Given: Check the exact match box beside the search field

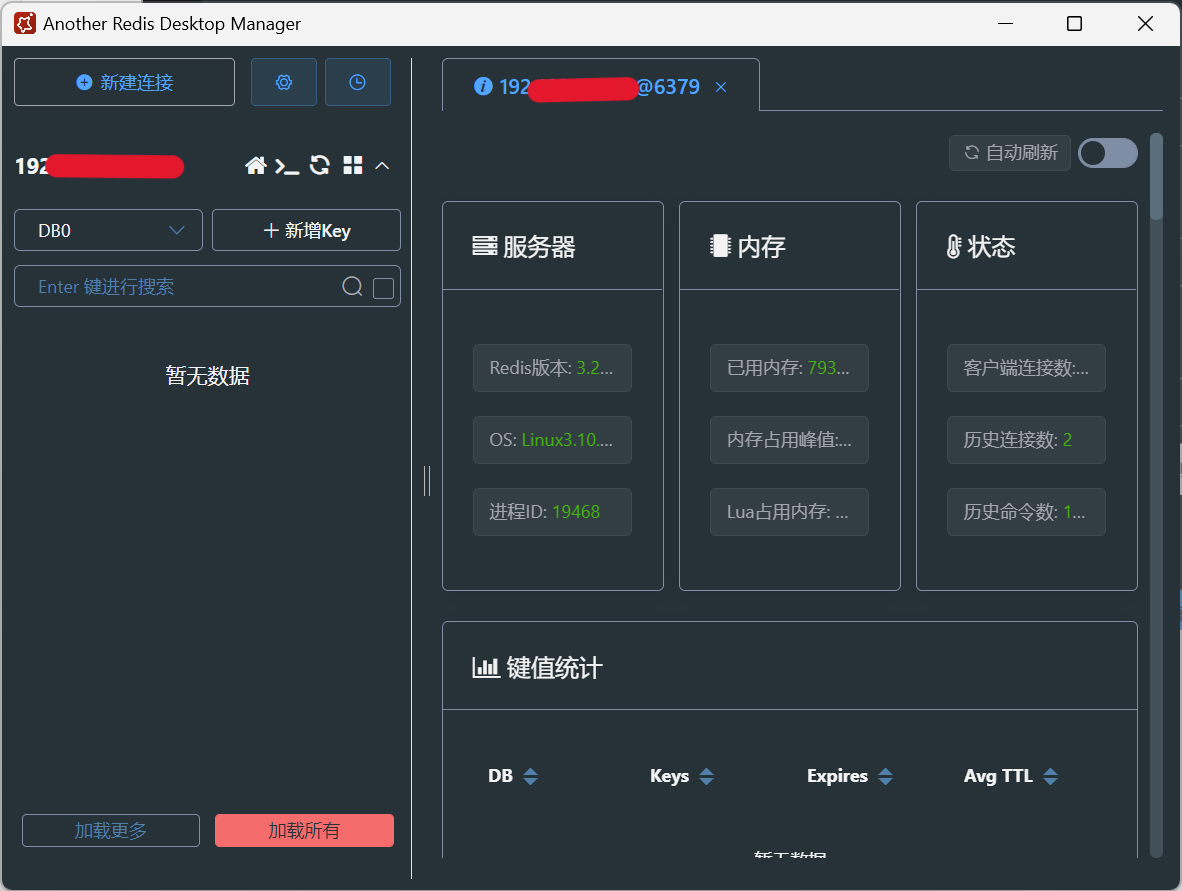Looking at the screenshot, I should pyautogui.click(x=382, y=287).
